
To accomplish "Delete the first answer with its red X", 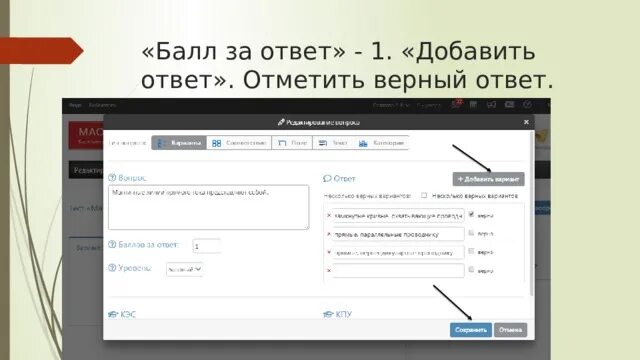I will point(329,215).
